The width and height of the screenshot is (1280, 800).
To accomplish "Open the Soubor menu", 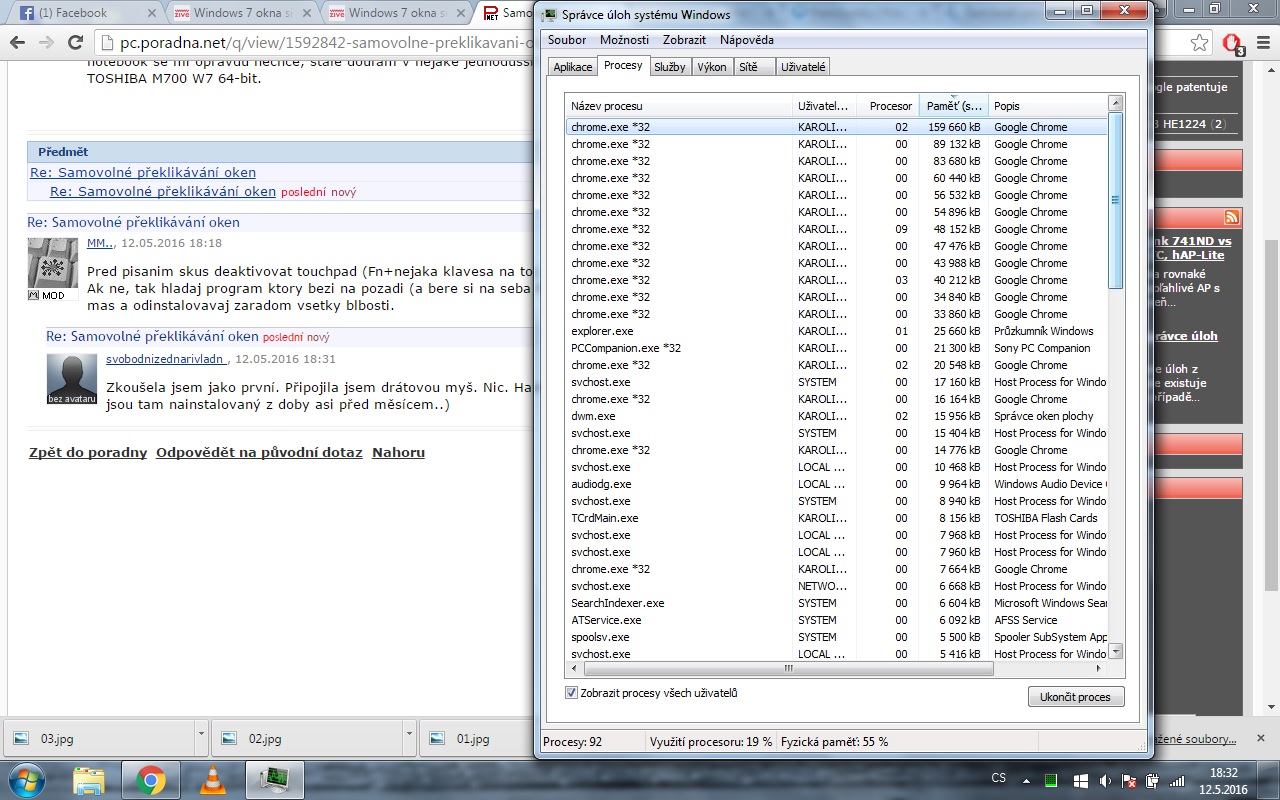I will point(567,40).
